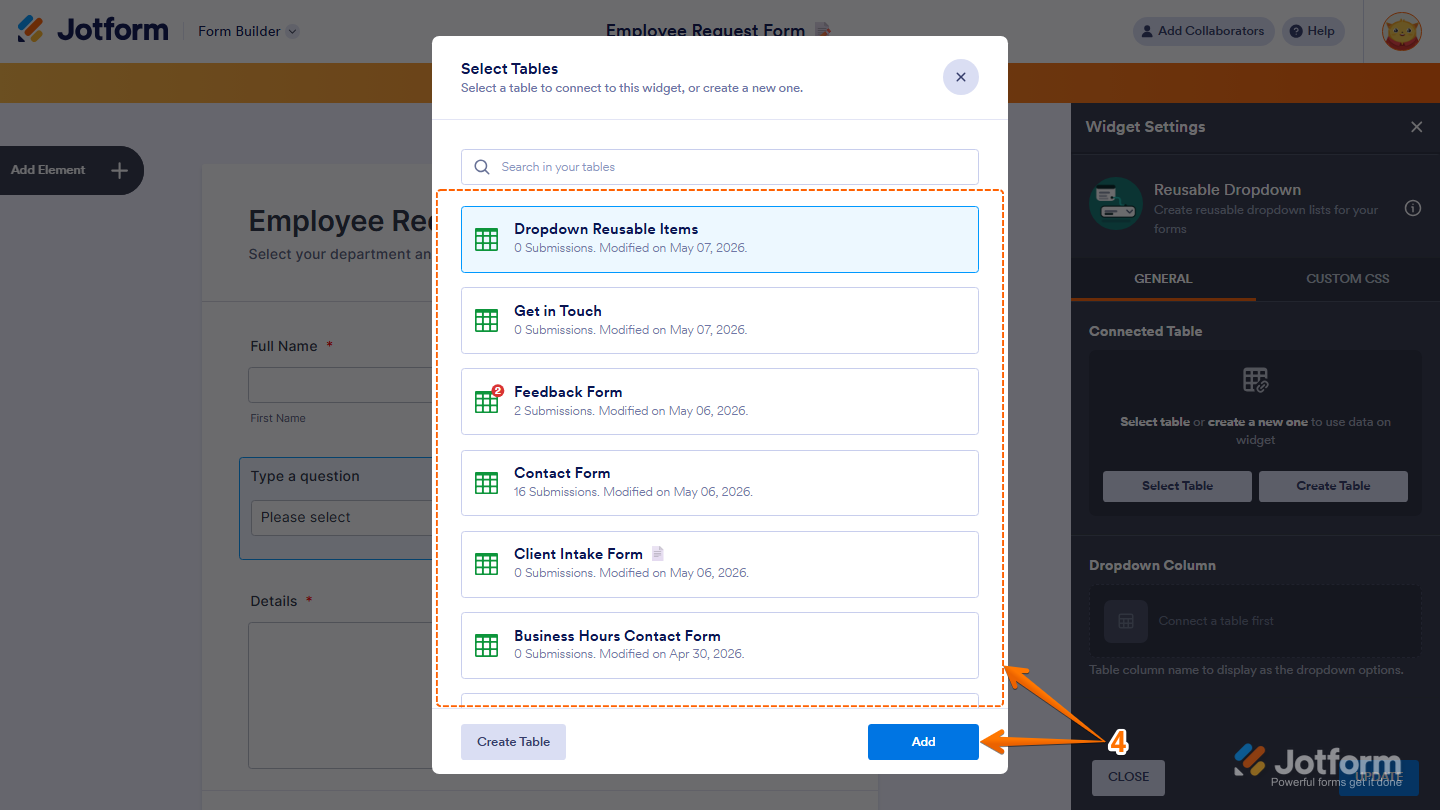The image size is (1440, 810).
Task: Close the Select Tables dialog
Action: [960, 77]
